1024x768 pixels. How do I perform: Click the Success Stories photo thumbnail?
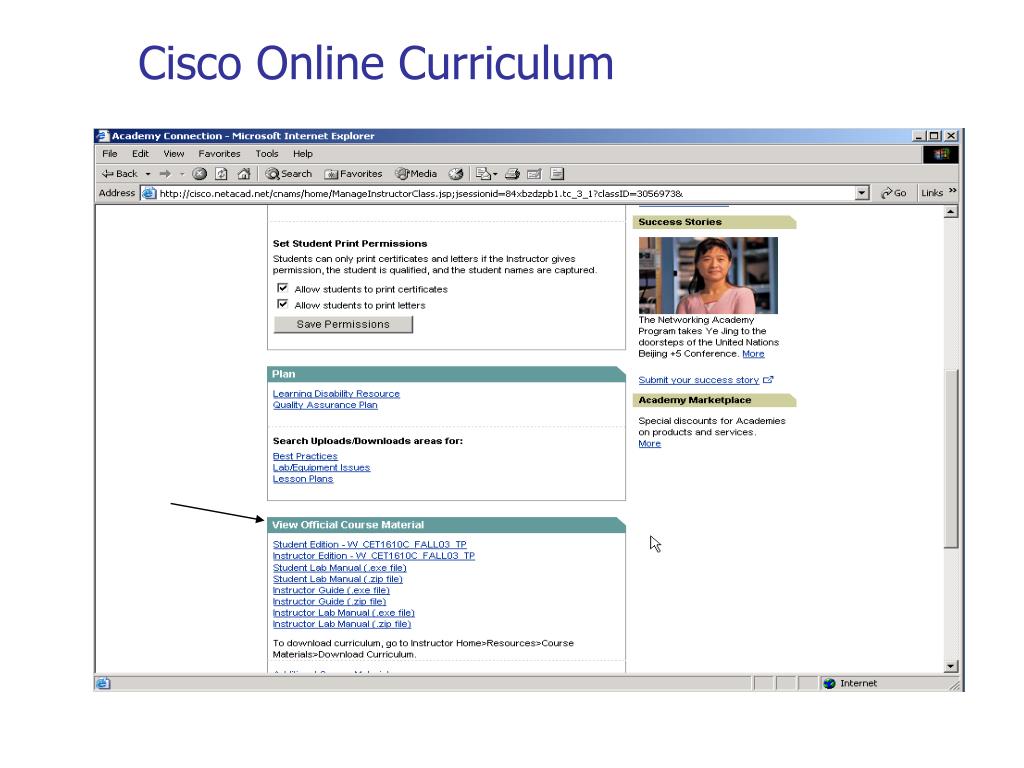tap(708, 275)
